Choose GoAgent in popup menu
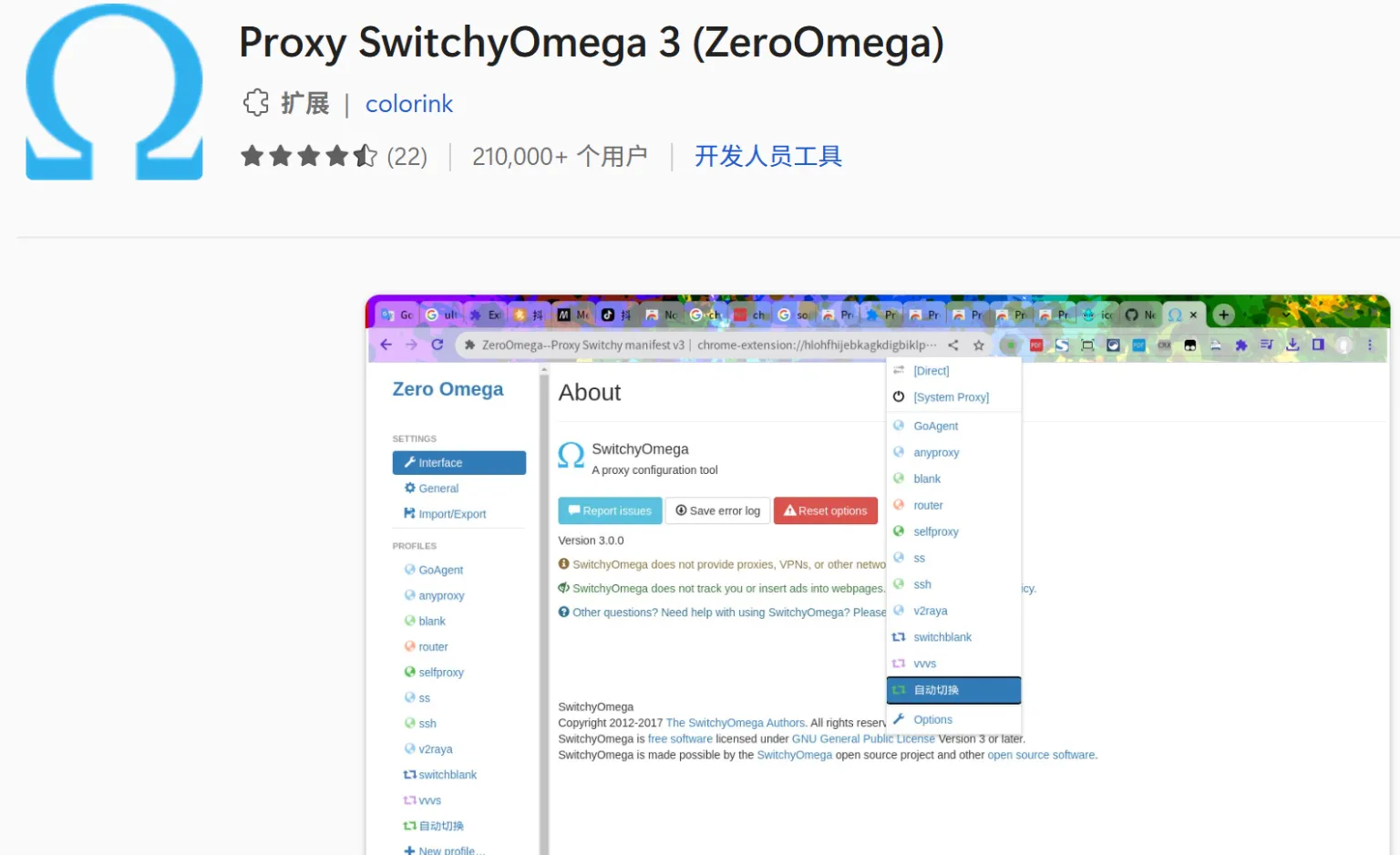Image resolution: width=1400 pixels, height=855 pixels. (953, 426)
